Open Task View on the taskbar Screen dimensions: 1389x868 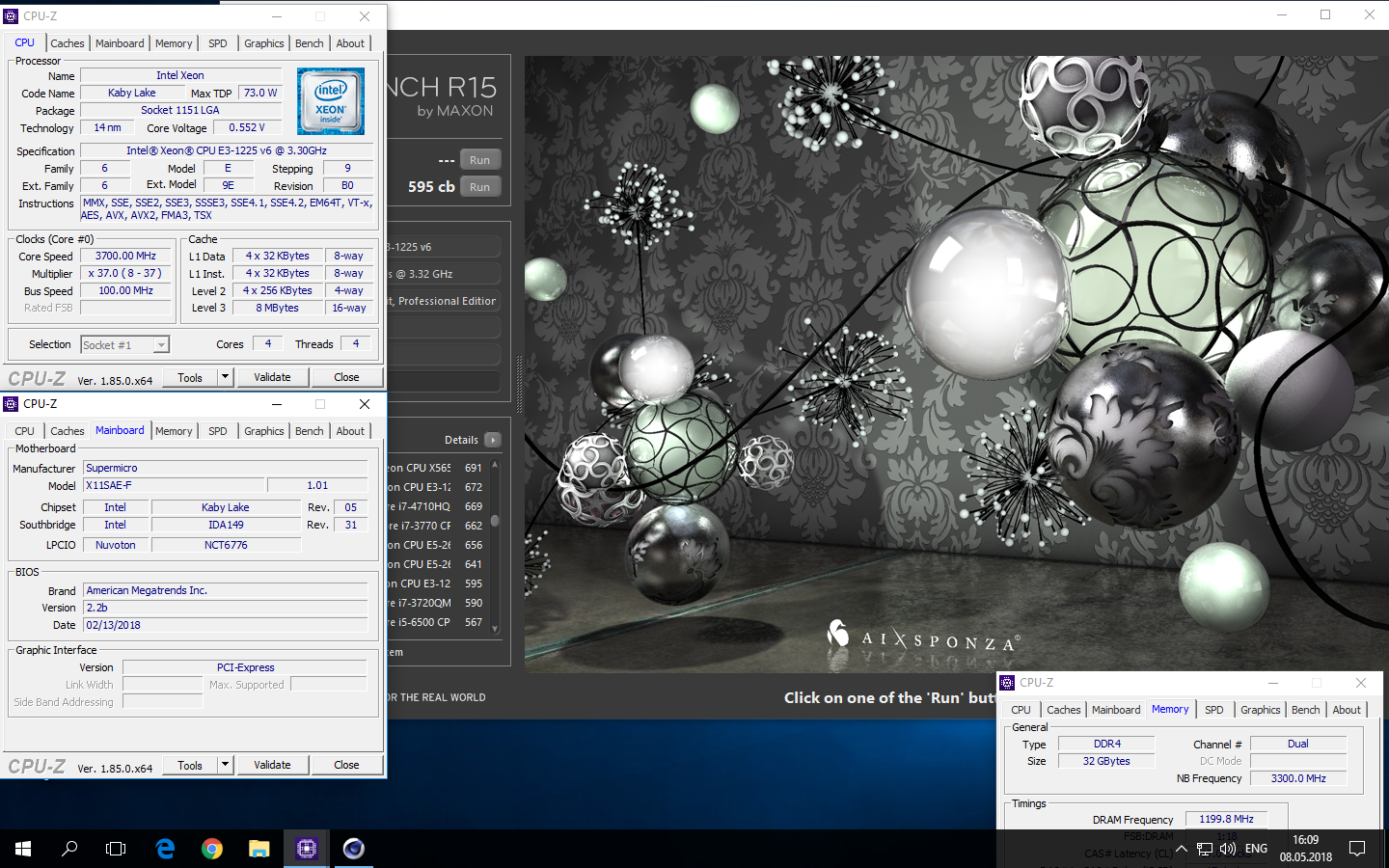point(116,849)
